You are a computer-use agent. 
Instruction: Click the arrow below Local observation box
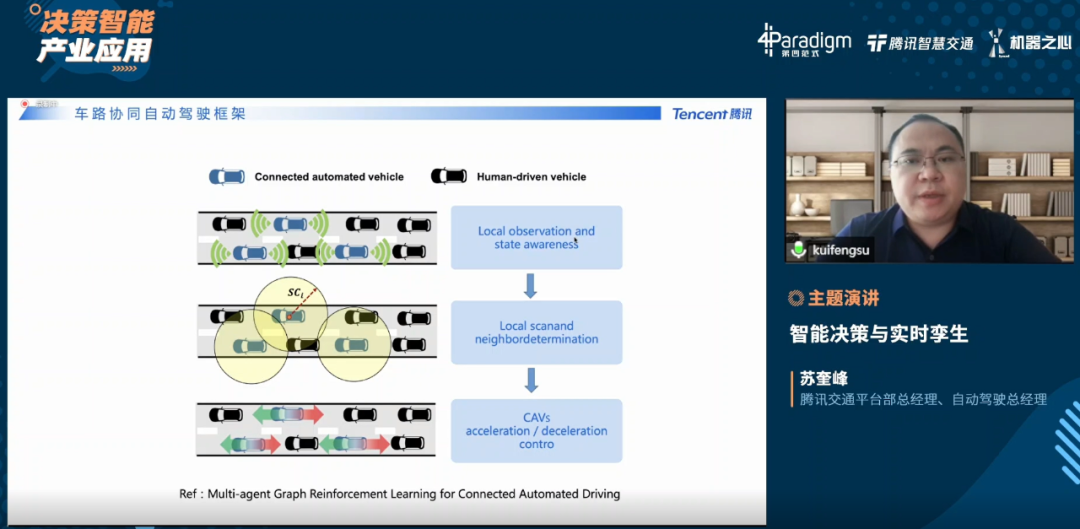pyautogui.click(x=530, y=285)
